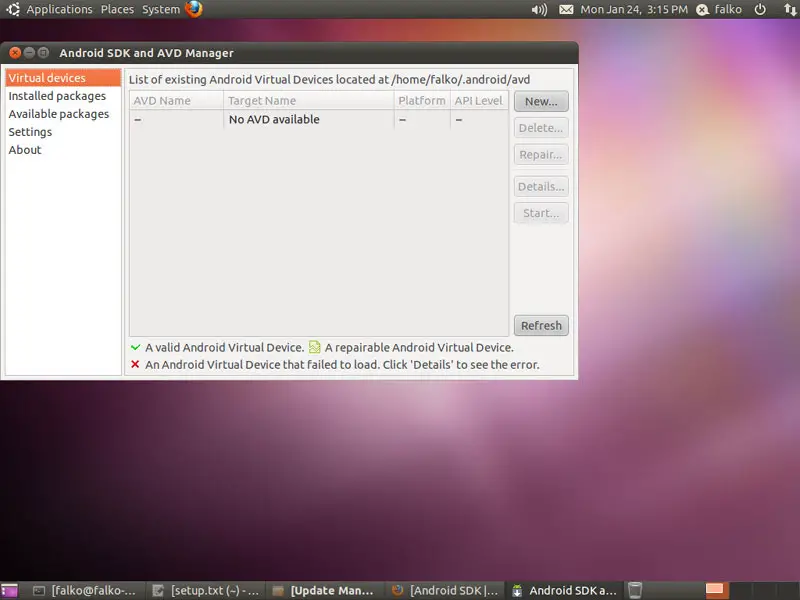
Task: Click the Platform column header
Action: tap(422, 101)
